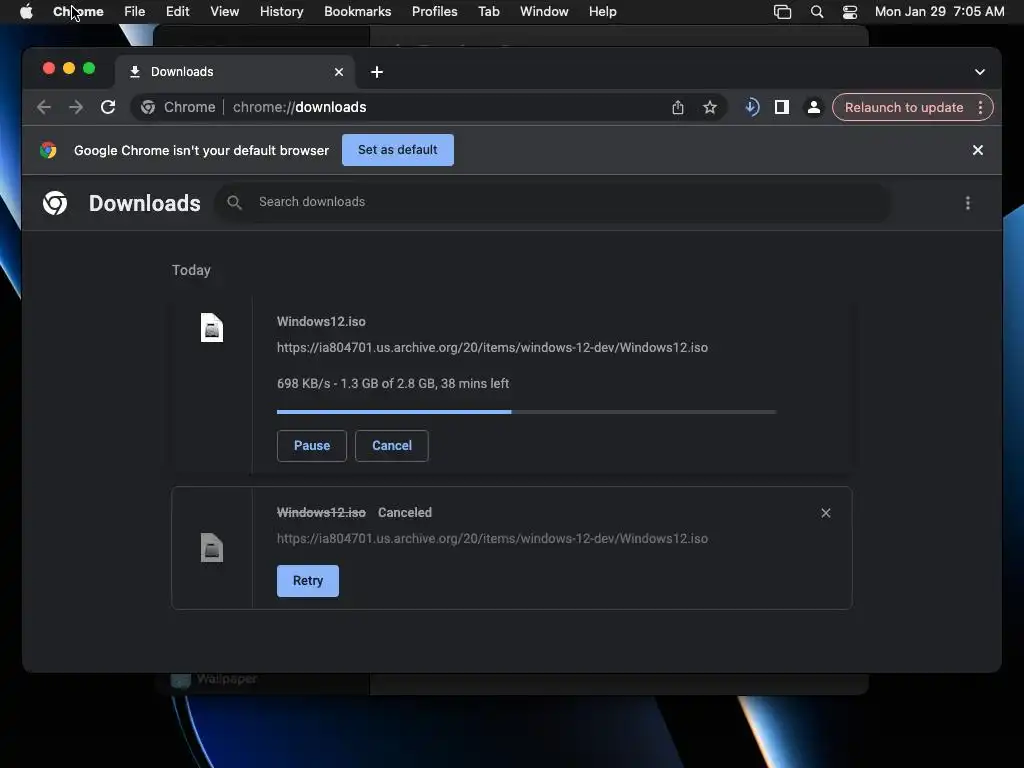Click the Stage Manager icon in menu bar
Screen dimensions: 1024x768
click(x=782, y=12)
